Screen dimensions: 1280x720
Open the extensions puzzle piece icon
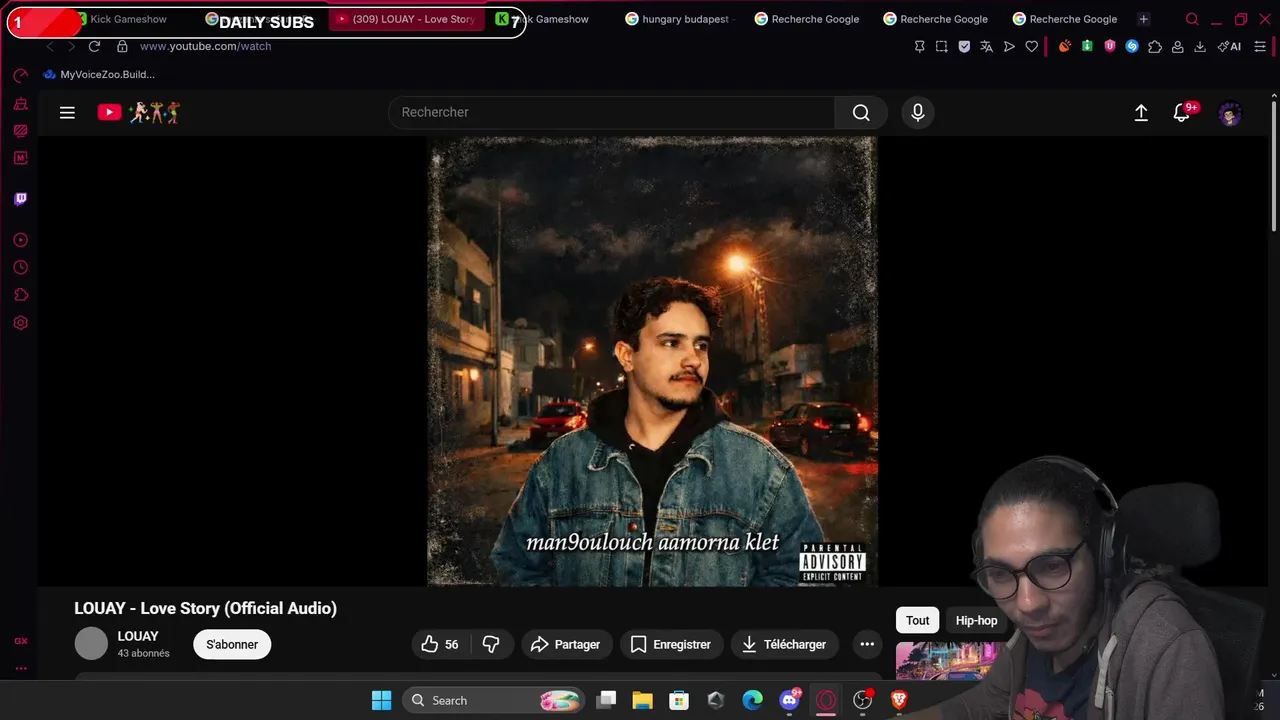(x=1155, y=46)
